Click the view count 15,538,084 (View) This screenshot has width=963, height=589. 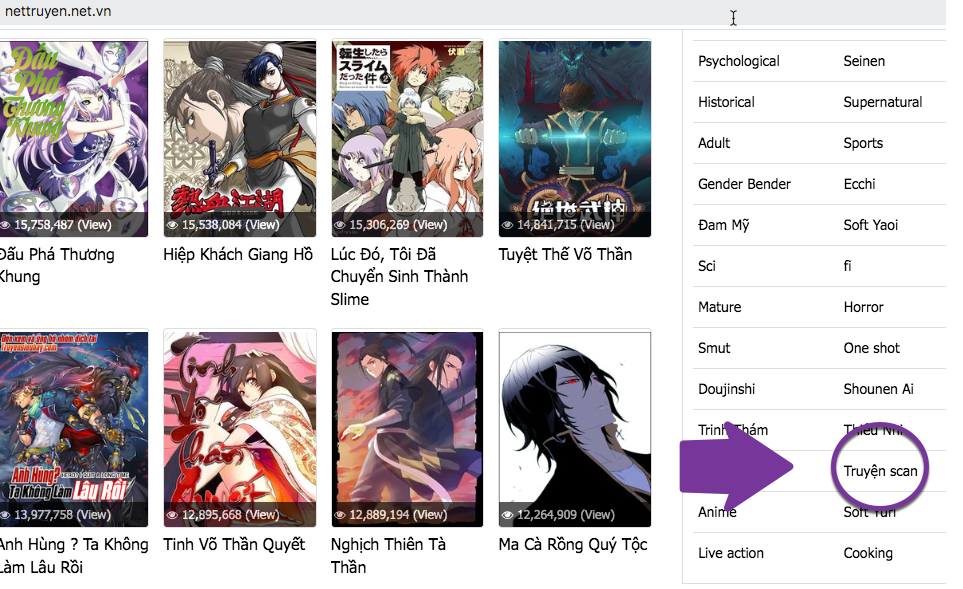(230, 225)
